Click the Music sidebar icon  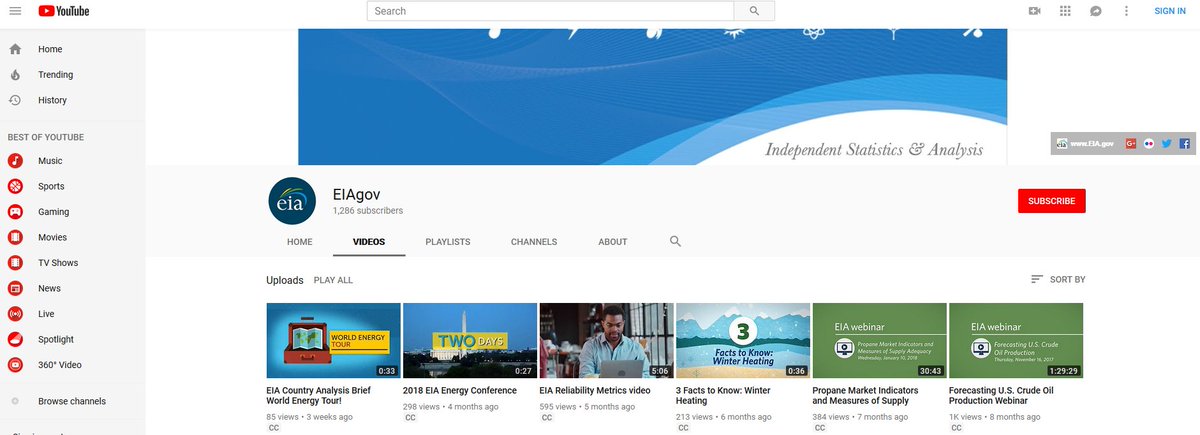tap(15, 161)
